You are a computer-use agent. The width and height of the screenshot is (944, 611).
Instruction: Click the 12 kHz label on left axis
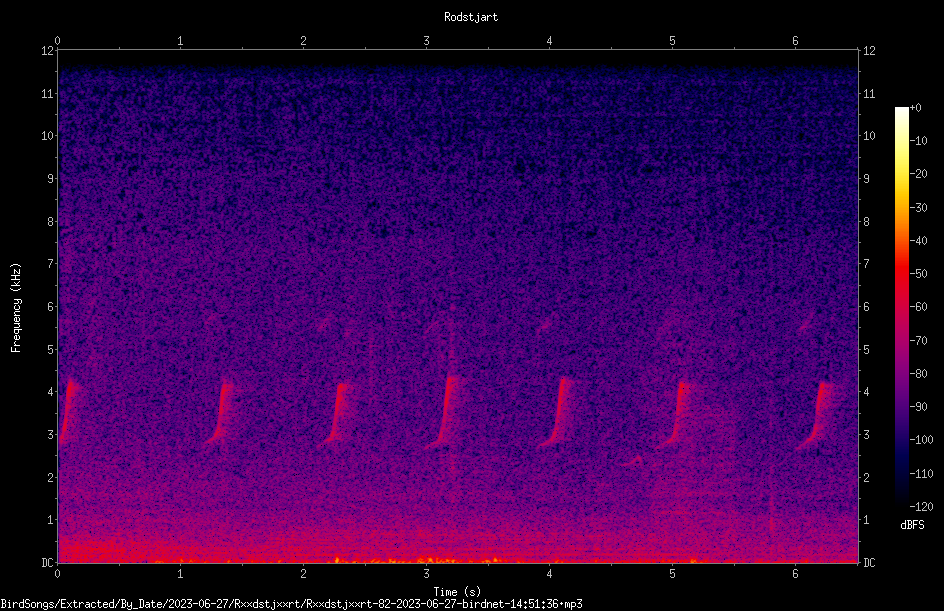pyautogui.click(x=48, y=51)
